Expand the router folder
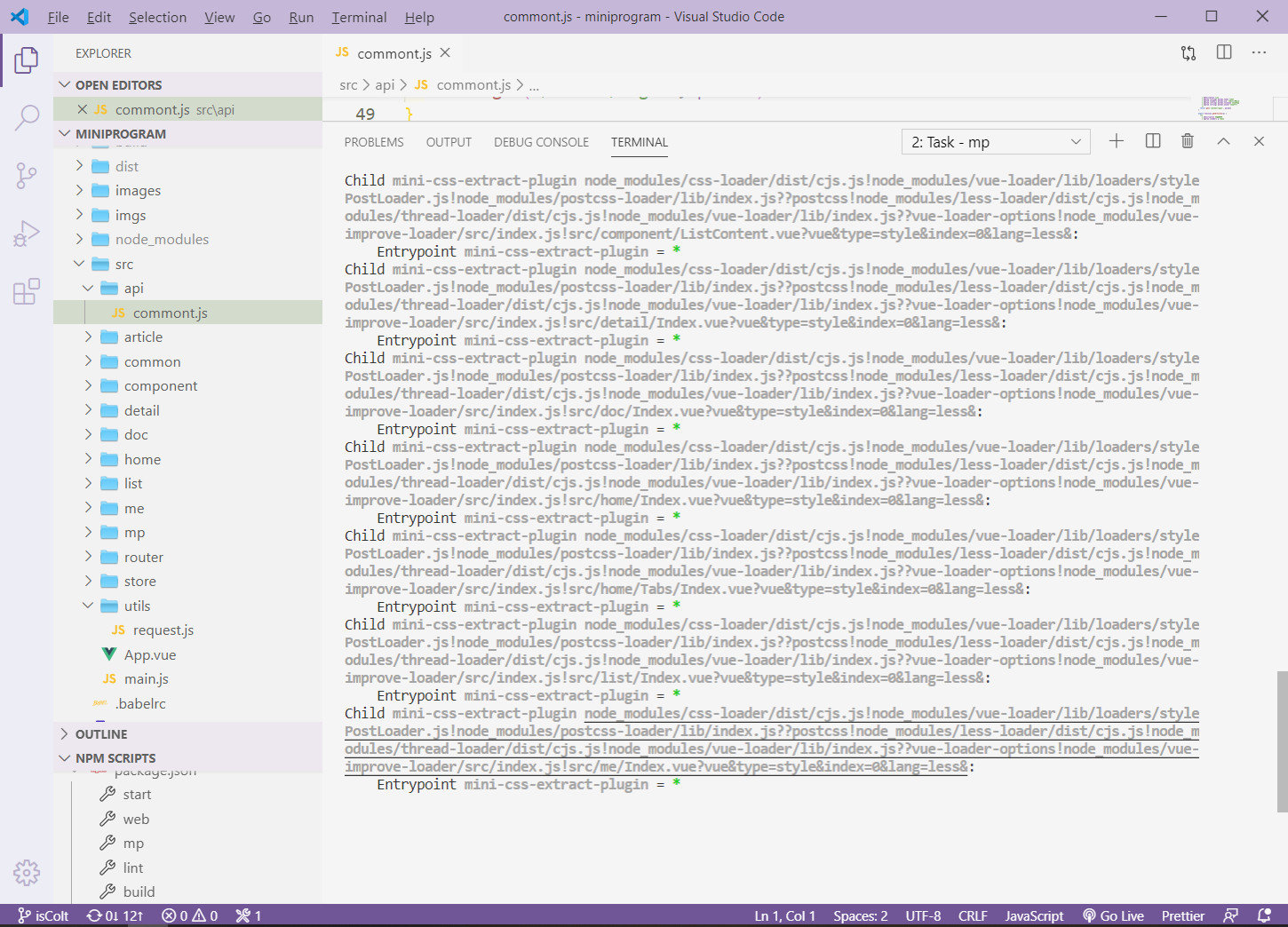Viewport: 1288px width, 927px height. pyautogui.click(x=88, y=557)
